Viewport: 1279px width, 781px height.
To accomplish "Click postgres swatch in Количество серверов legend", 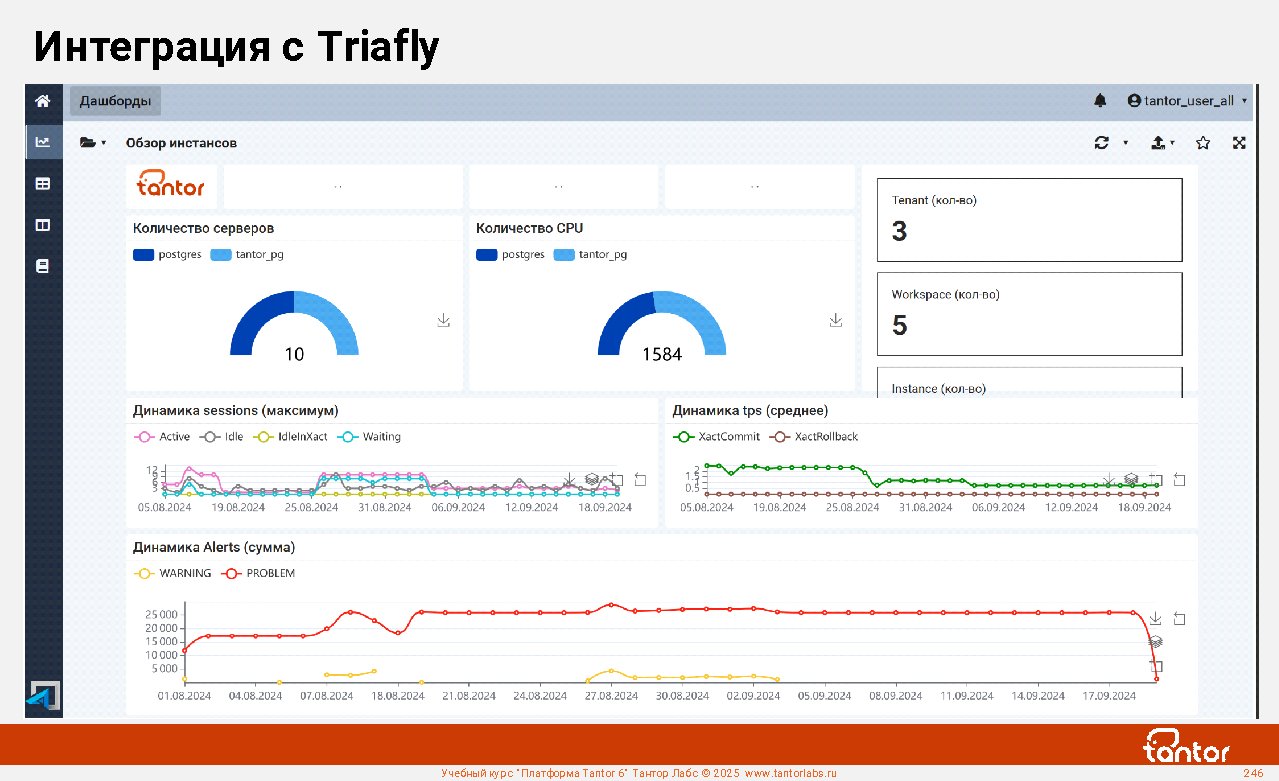I will tap(144, 255).
